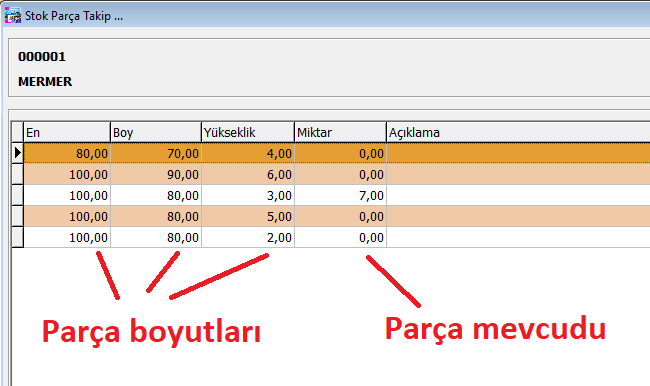
Task: Click En 100,00 in row with Boy 90,00
Action: point(67,175)
